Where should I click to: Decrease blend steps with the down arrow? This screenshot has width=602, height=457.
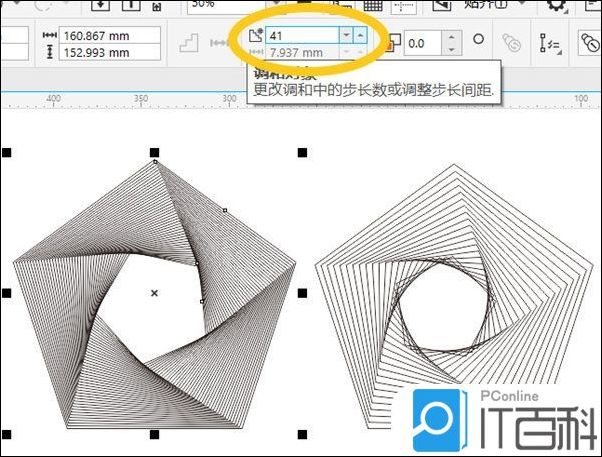click(x=346, y=36)
